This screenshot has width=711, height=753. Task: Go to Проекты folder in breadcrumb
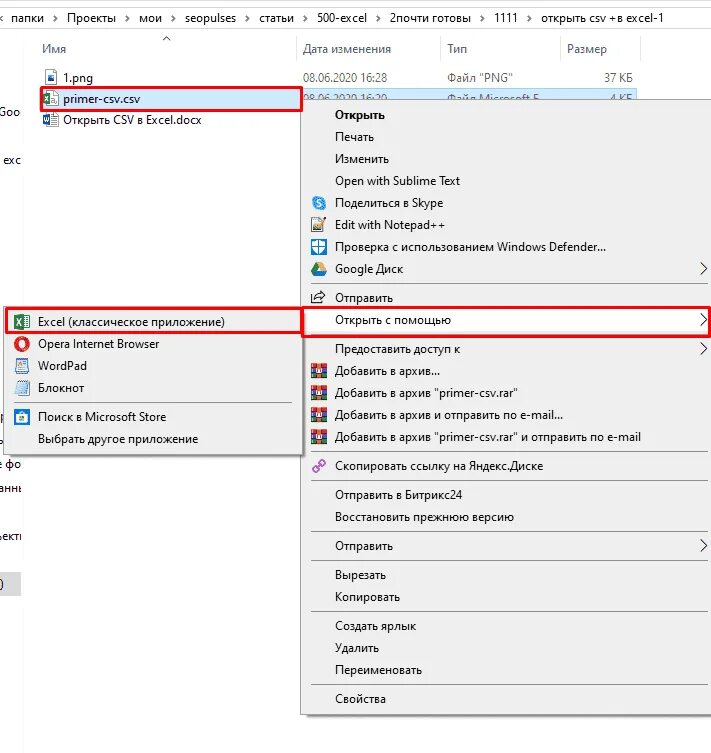click(91, 18)
